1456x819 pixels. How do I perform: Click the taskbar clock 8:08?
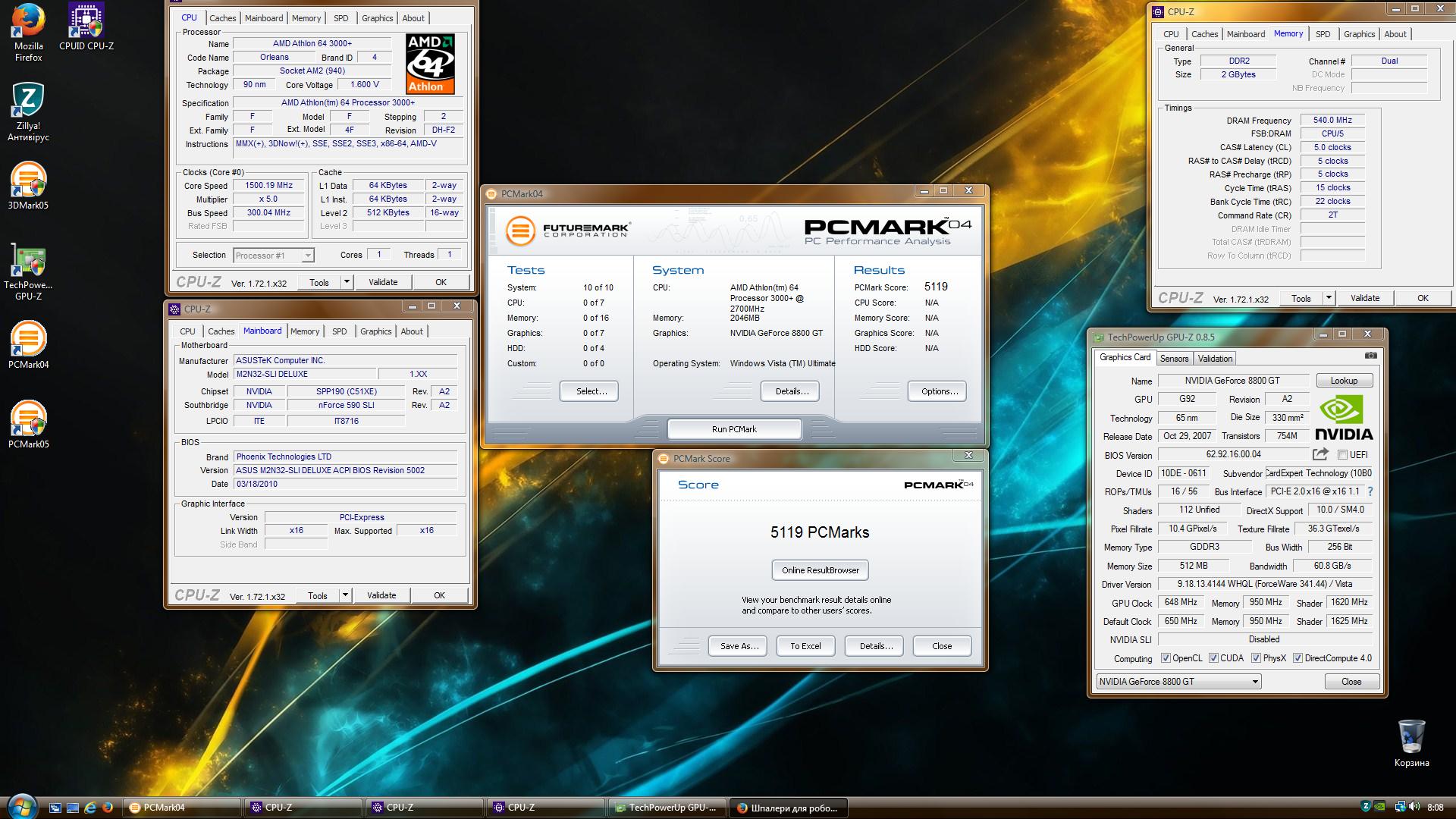point(1435,808)
